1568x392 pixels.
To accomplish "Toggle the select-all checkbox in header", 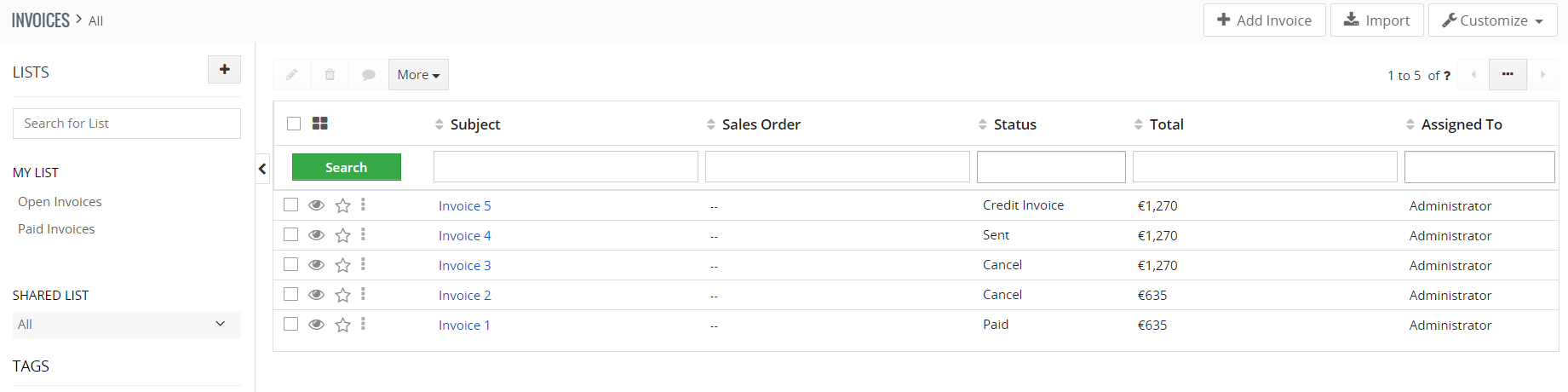I will point(294,124).
